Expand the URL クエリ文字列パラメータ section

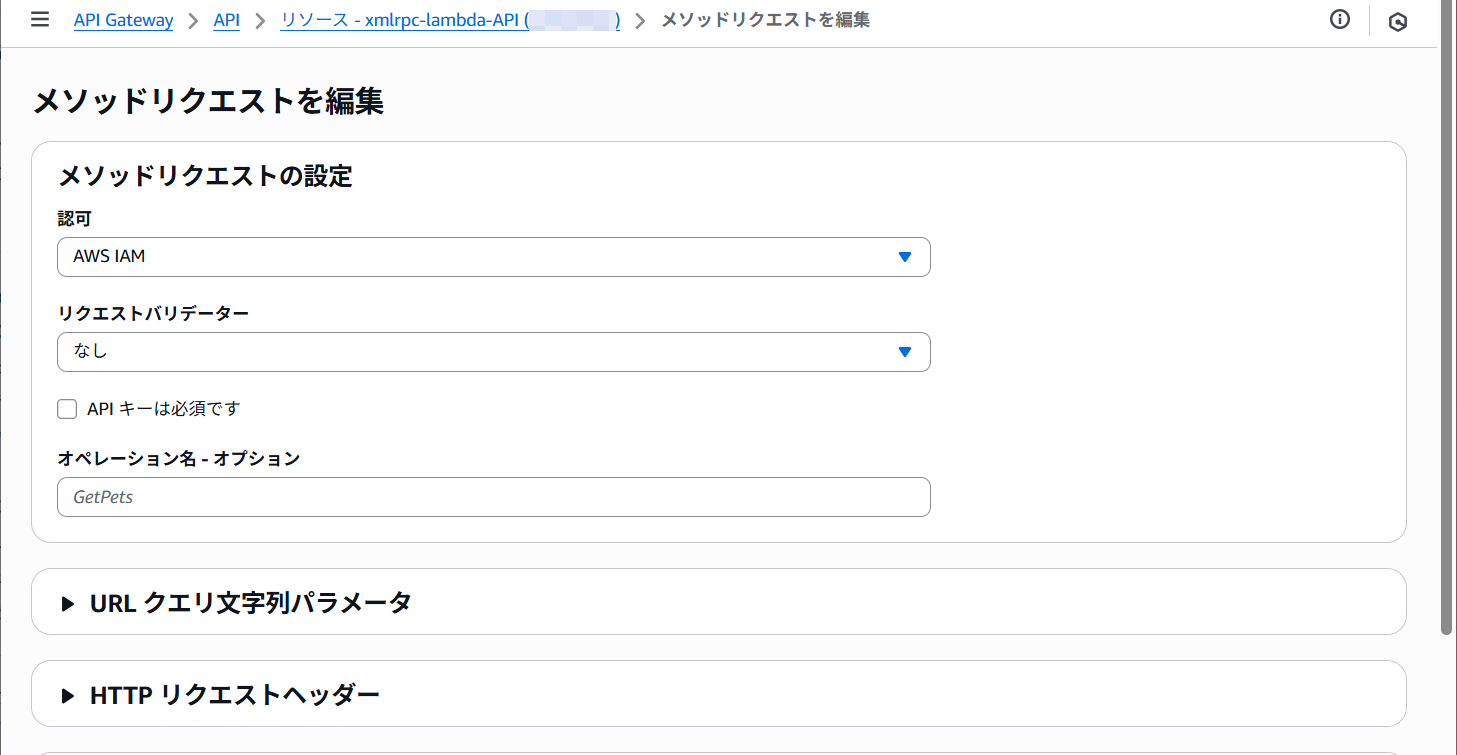point(250,603)
